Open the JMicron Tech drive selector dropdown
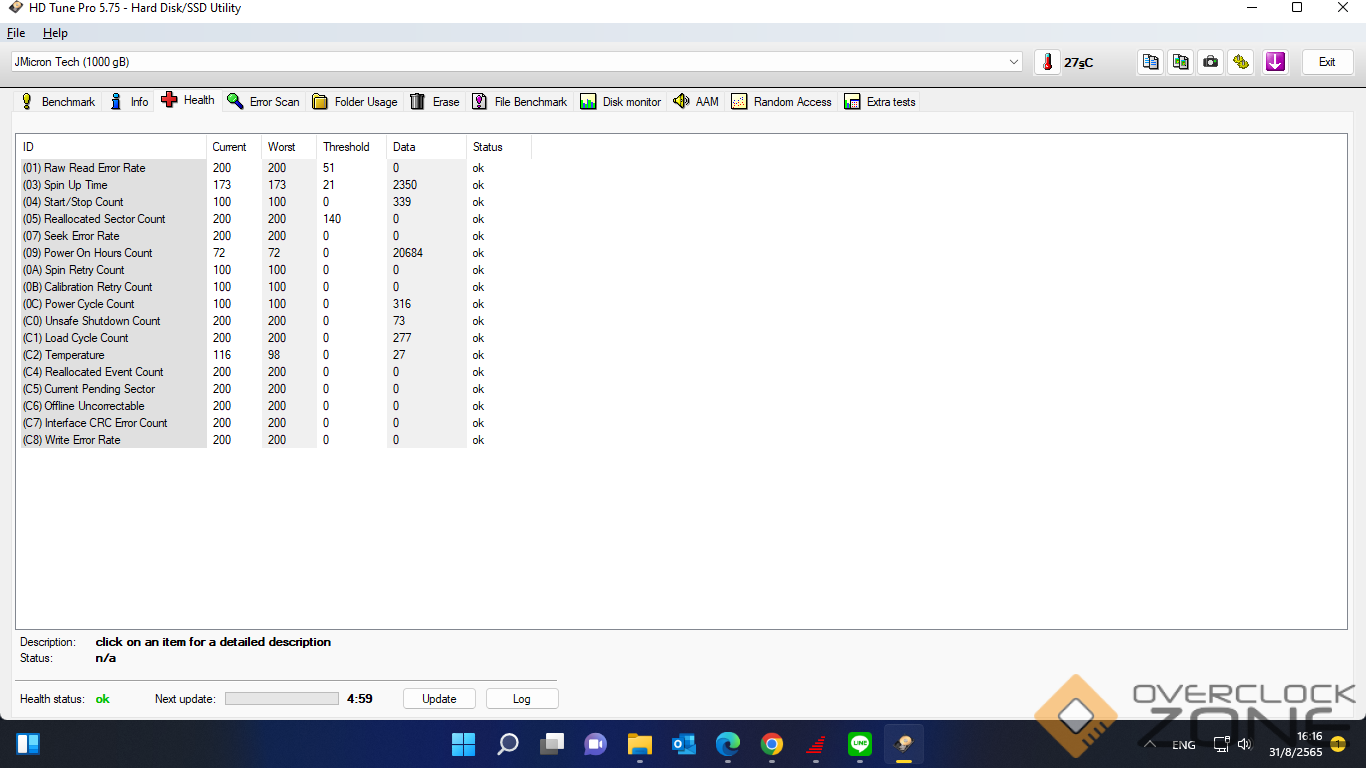This screenshot has height=768, width=1366. [x=516, y=62]
